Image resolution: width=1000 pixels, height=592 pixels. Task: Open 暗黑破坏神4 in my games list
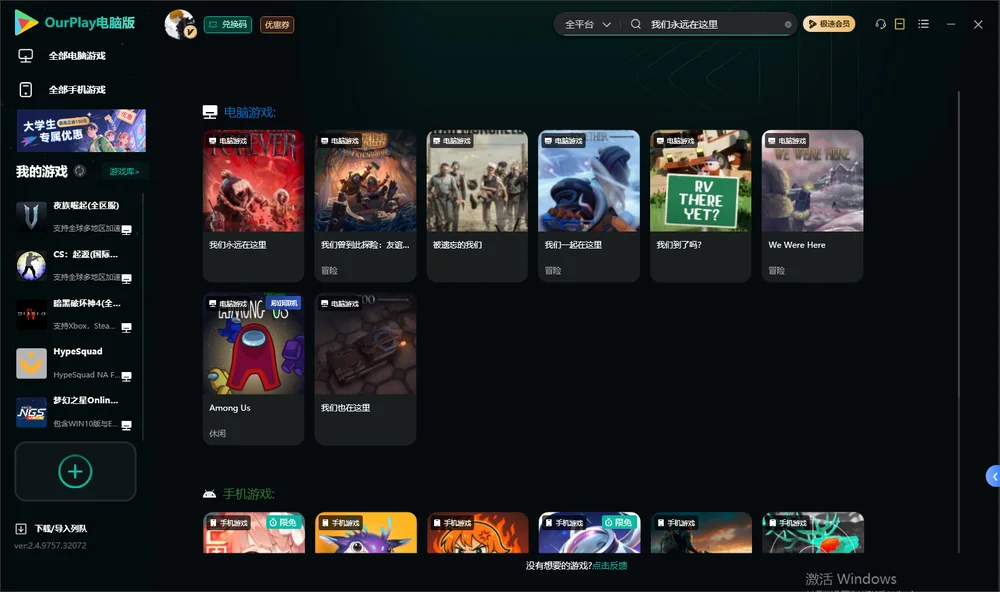(x=75, y=314)
